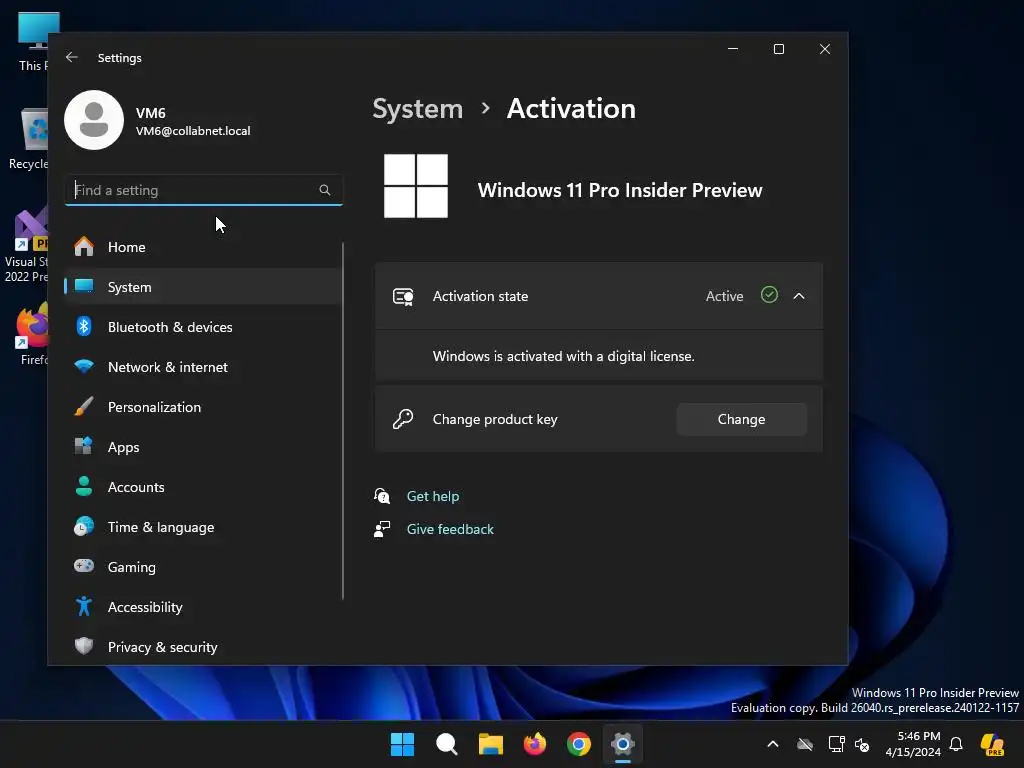
Task: Click the Give feedback person icon
Action: pyautogui.click(x=382, y=529)
